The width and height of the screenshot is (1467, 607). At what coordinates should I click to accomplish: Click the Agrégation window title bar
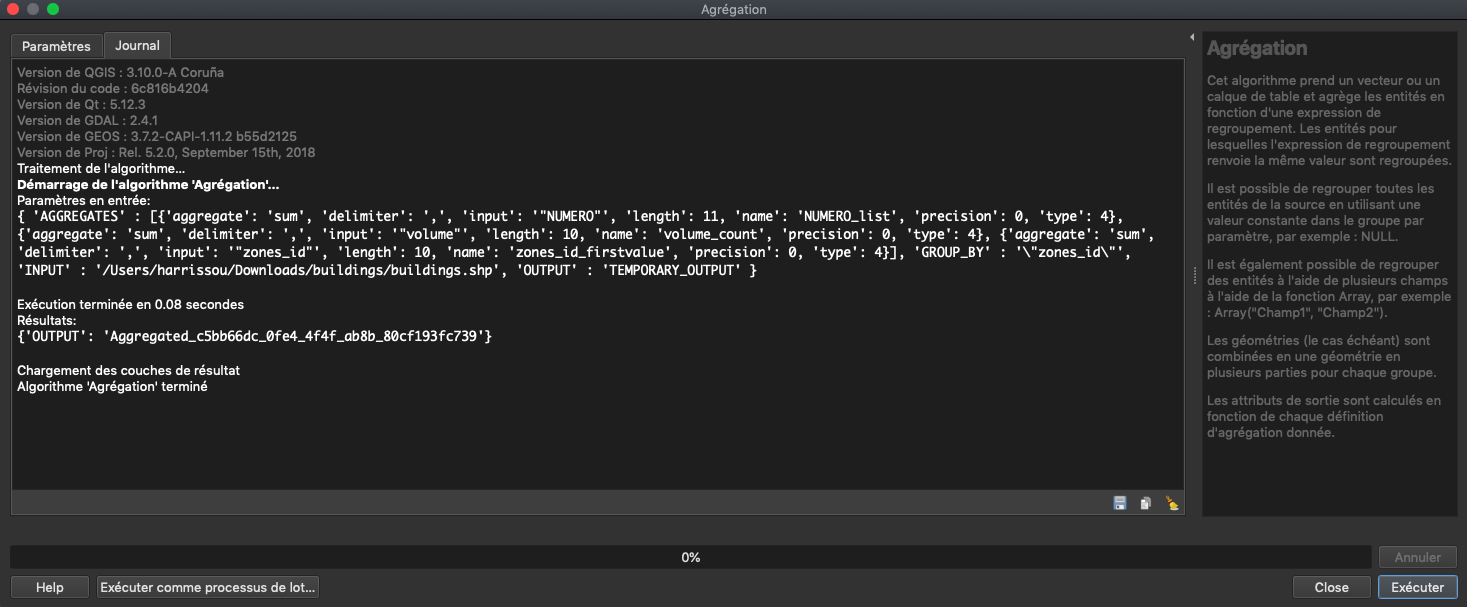pyautogui.click(x=733, y=9)
